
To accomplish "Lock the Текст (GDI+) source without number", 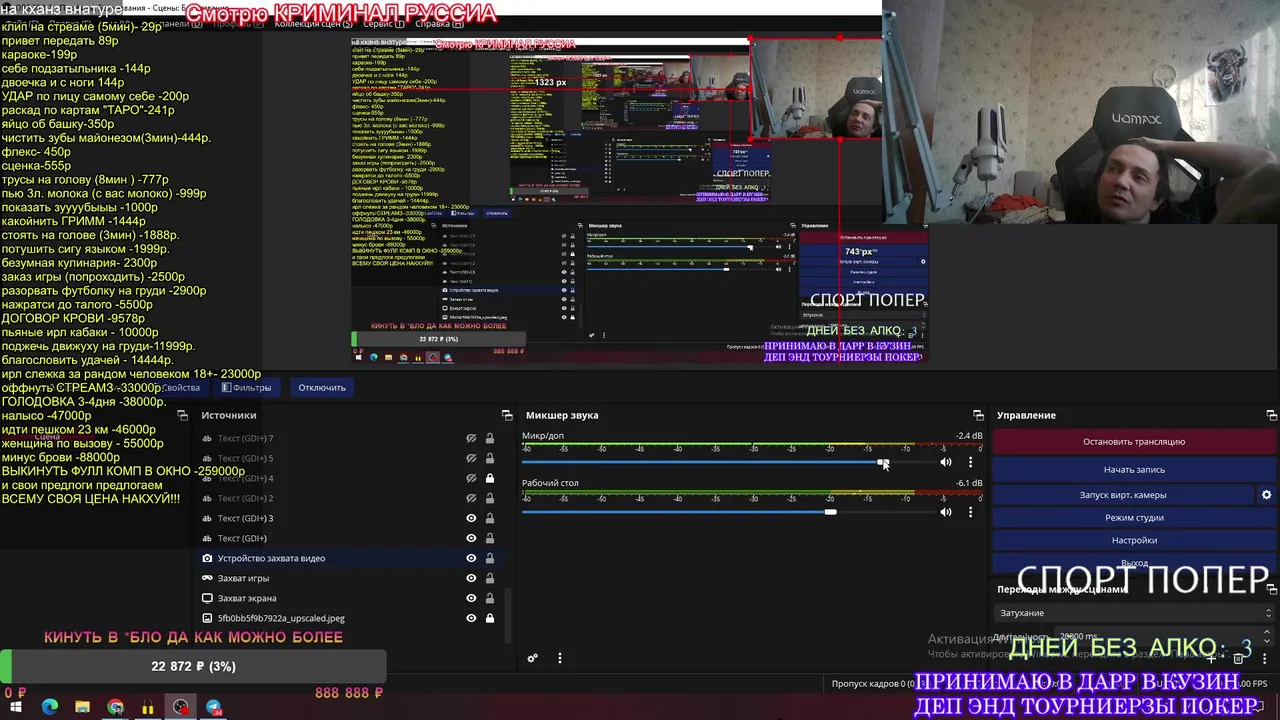I will click(x=490, y=538).
